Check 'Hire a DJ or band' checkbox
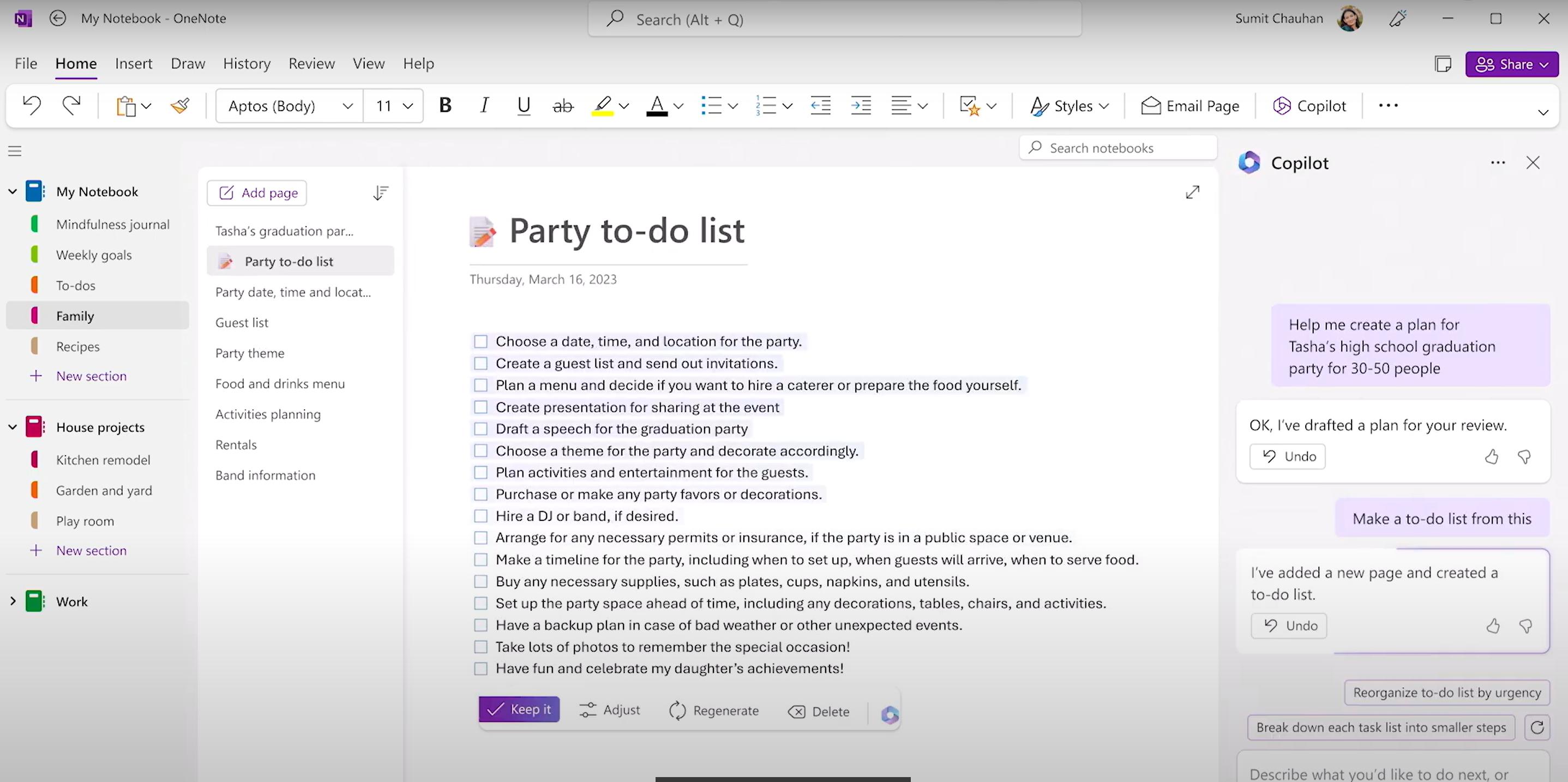 pos(481,516)
